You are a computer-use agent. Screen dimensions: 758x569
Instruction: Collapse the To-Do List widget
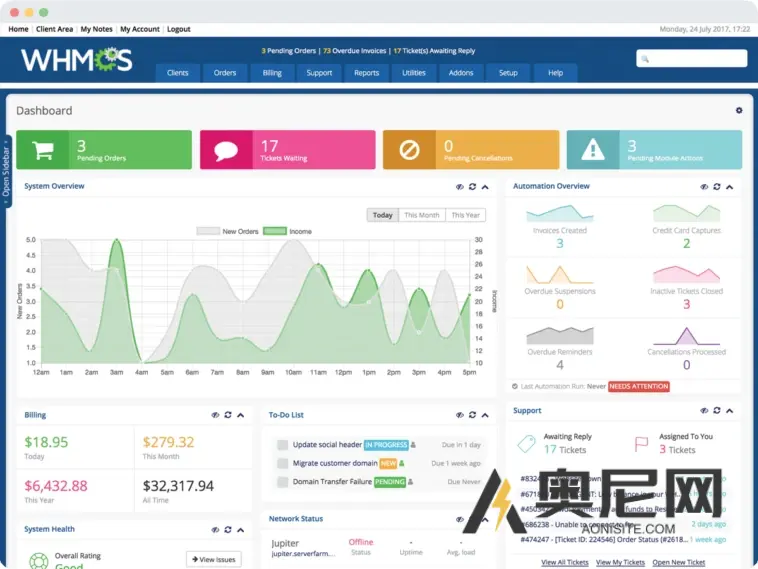point(485,415)
